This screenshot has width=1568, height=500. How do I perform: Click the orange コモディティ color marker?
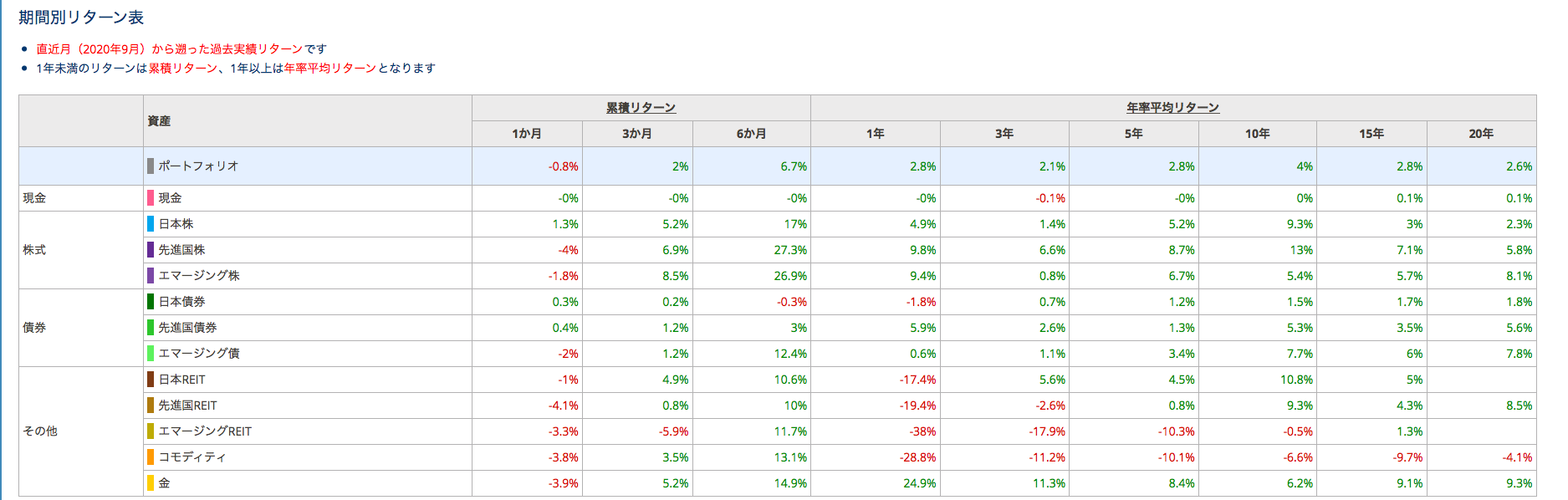click(x=151, y=457)
